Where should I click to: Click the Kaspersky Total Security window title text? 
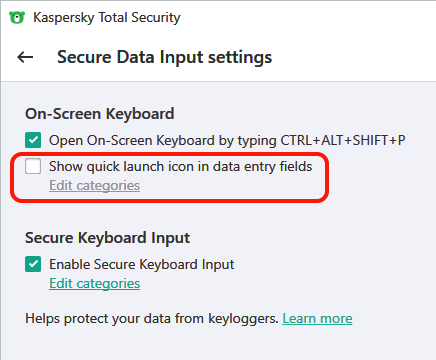107,17
